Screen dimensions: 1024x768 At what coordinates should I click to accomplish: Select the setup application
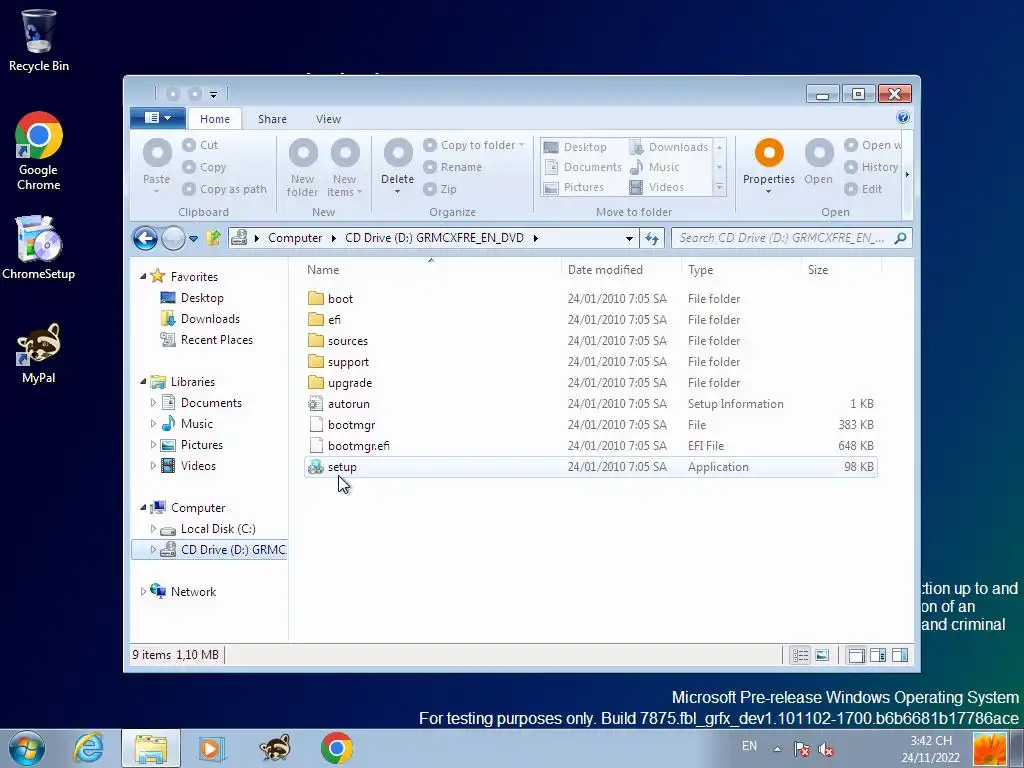(x=590, y=467)
